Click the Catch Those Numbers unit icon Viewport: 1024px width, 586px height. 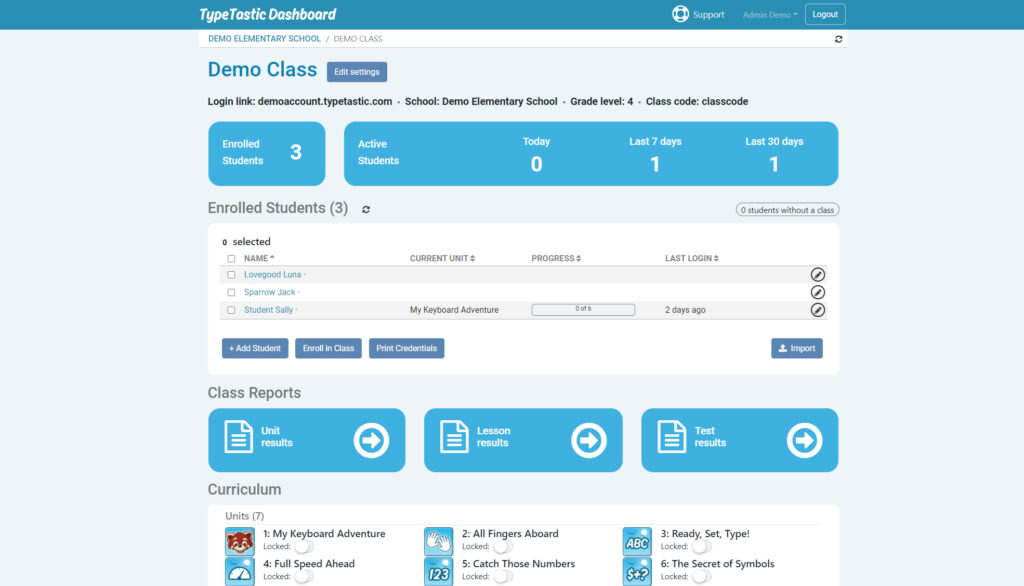click(438, 571)
